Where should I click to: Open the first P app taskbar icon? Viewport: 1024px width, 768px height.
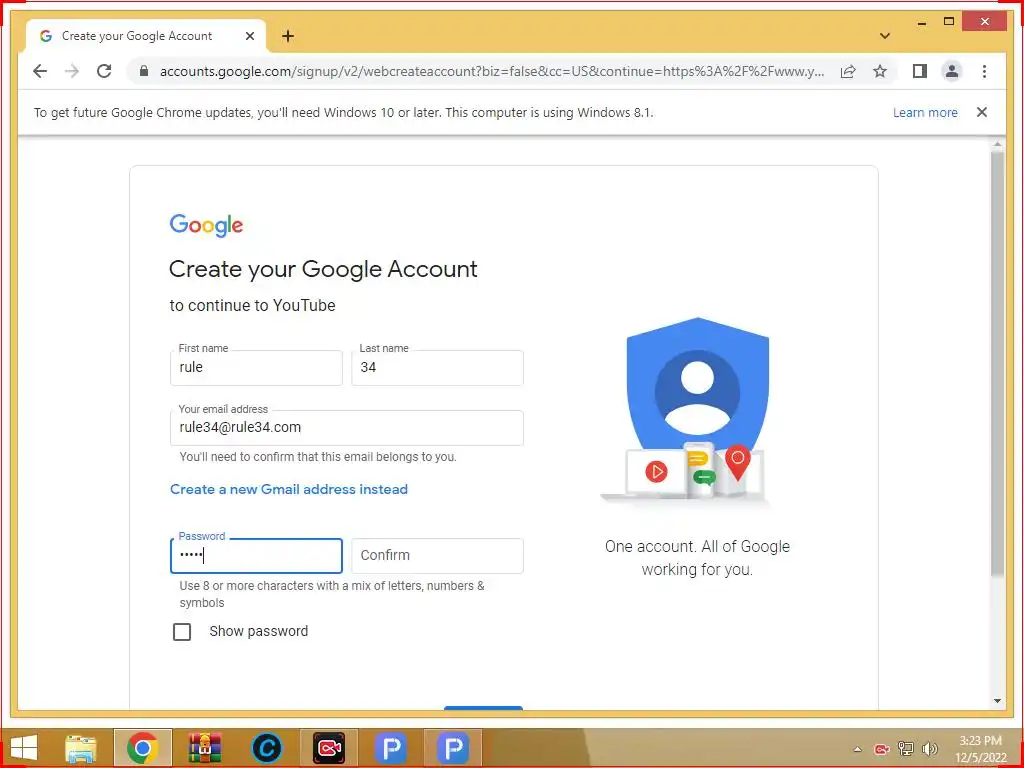coord(391,748)
